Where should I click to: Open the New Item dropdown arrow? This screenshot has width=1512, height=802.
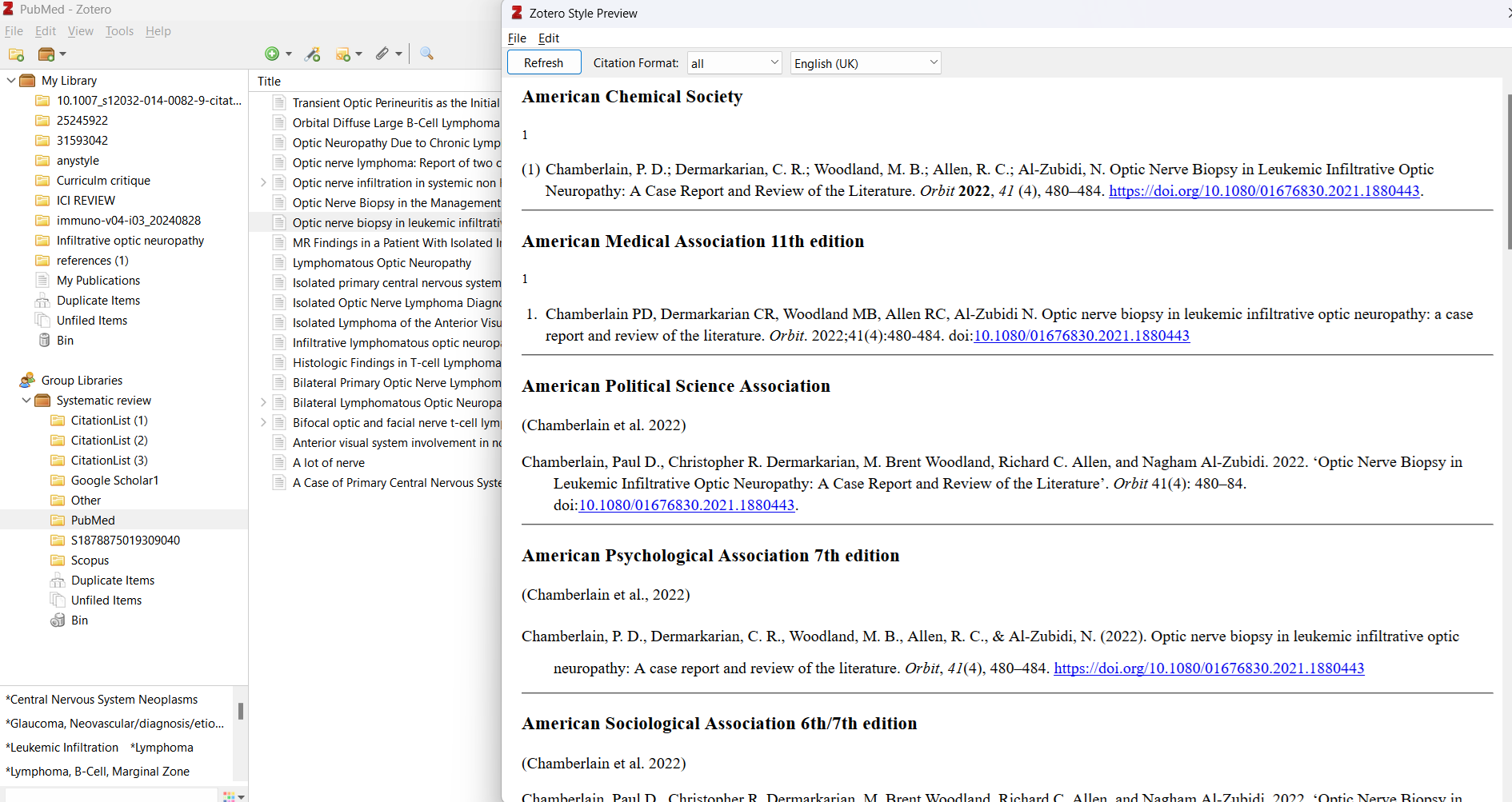289,54
